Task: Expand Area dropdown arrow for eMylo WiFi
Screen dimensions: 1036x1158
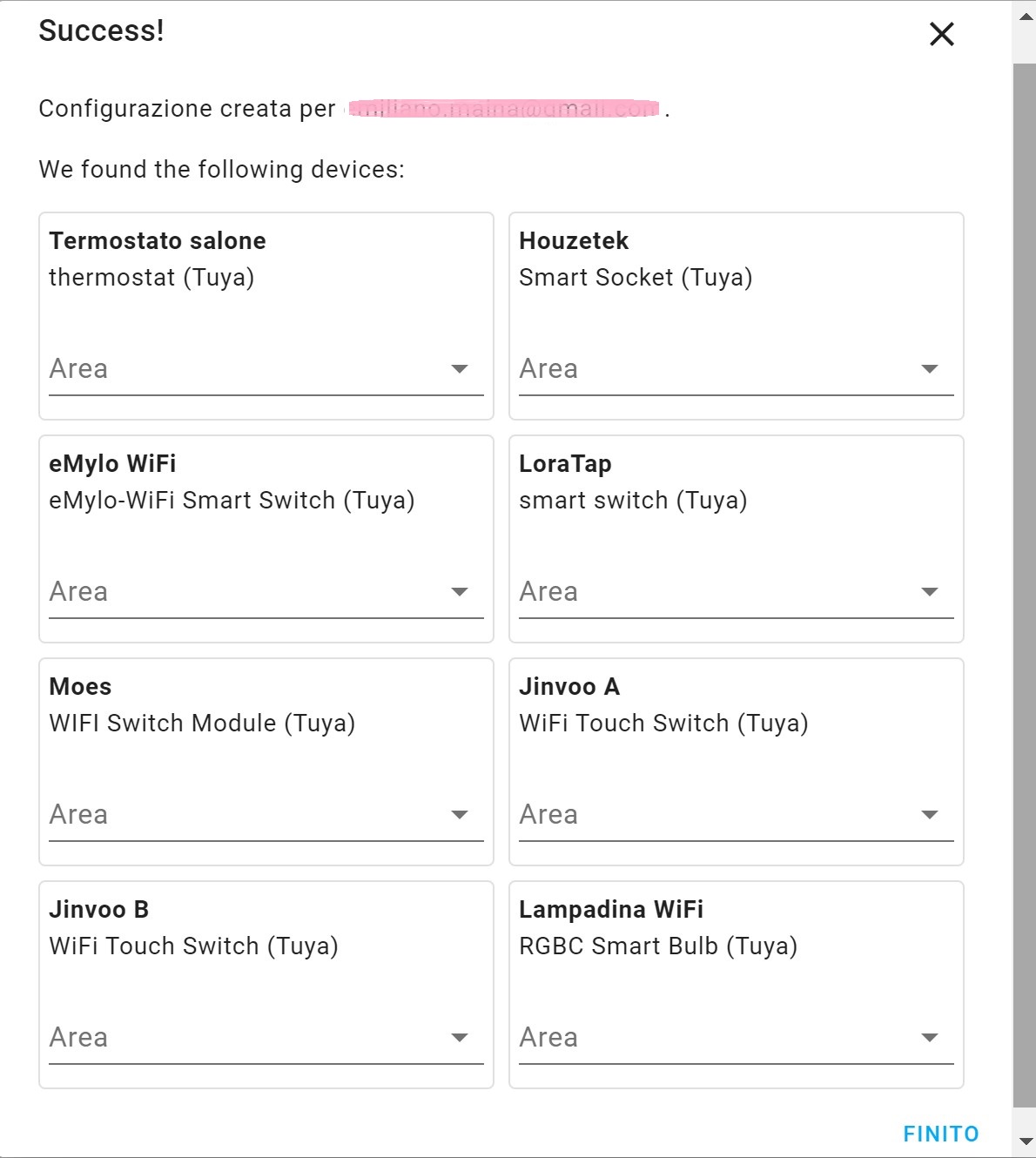Action: point(460,592)
